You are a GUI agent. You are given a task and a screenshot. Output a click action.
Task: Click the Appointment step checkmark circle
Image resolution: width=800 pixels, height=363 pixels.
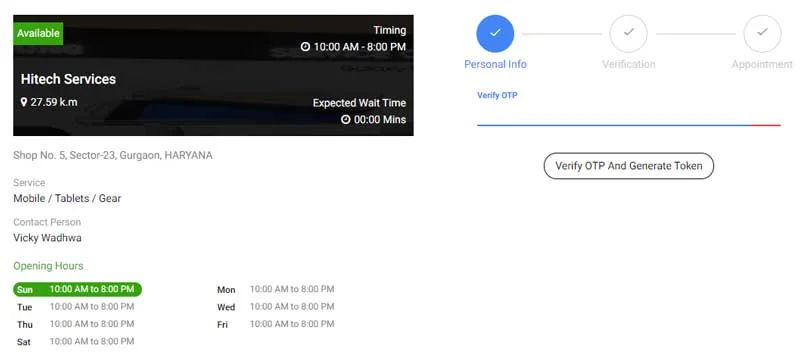pyautogui.click(x=762, y=34)
